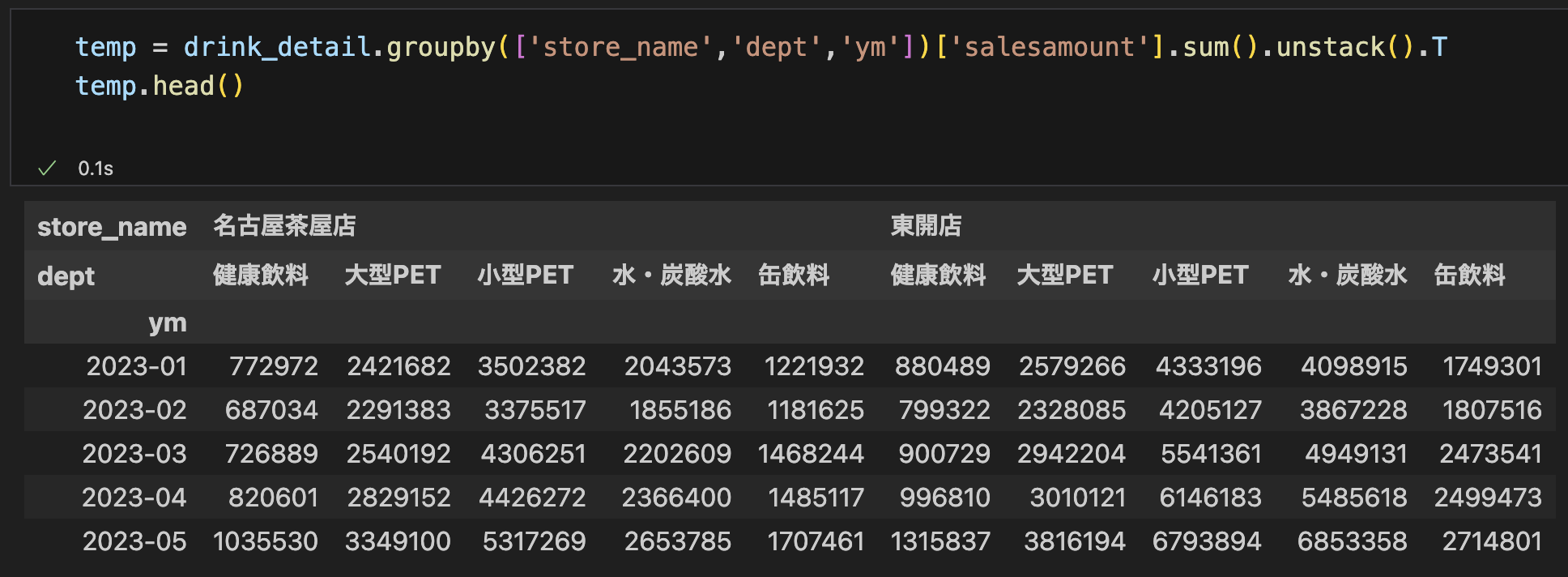Pick cell value 1468244
1568x577 pixels.
point(812,454)
